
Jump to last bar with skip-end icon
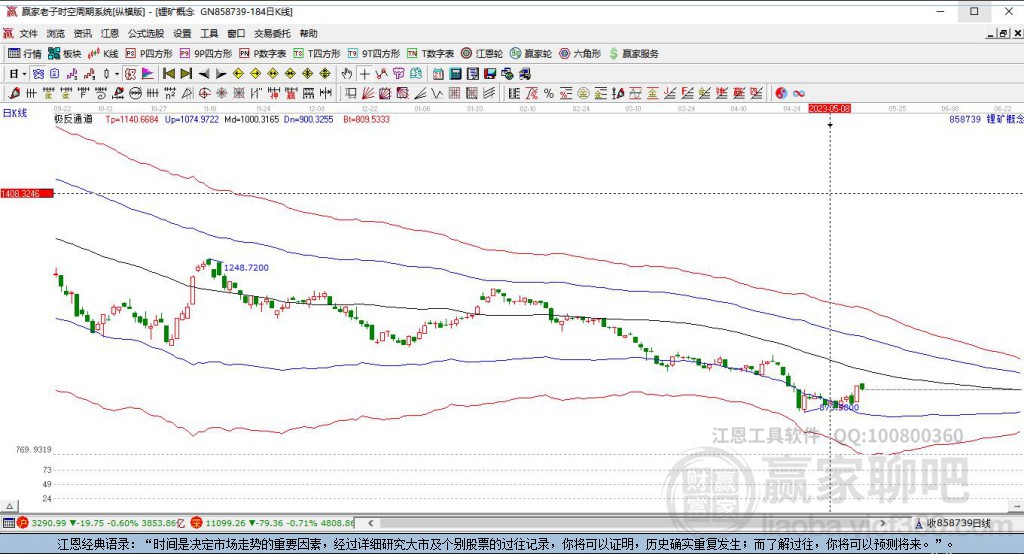pyautogui.click(x=186, y=74)
